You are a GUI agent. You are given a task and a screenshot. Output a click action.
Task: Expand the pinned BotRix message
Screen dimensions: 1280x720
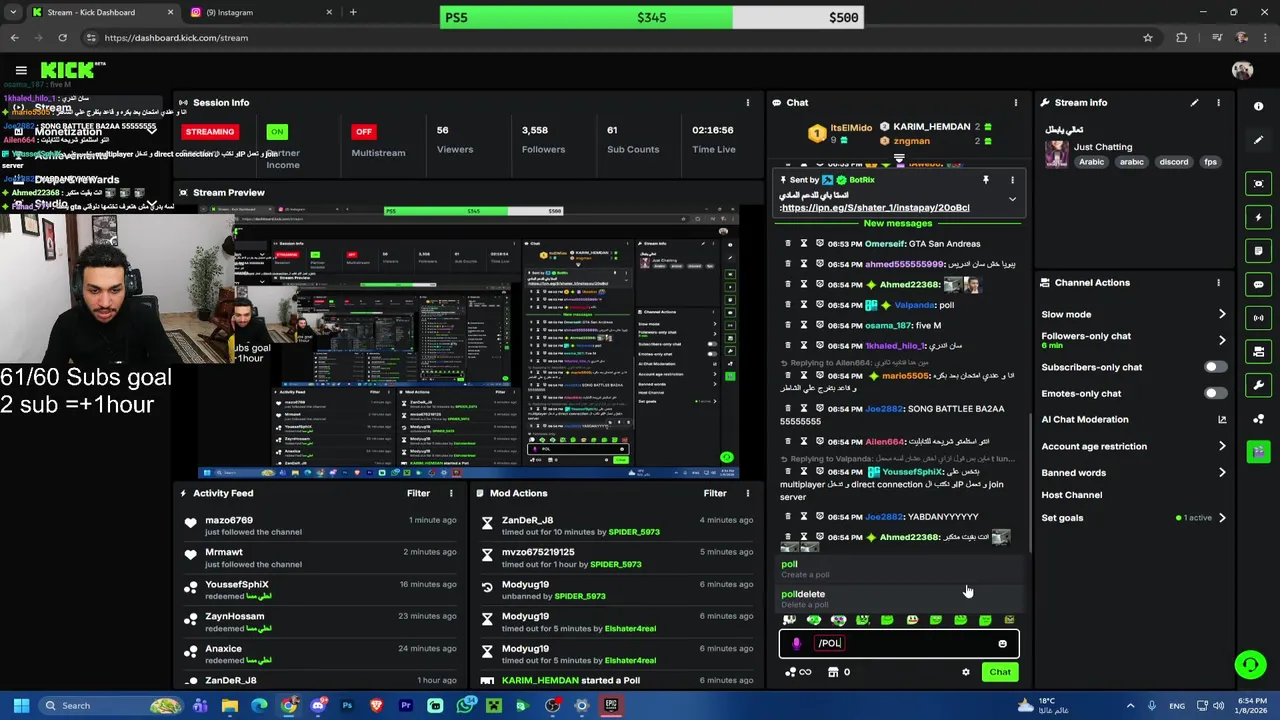(x=1012, y=199)
